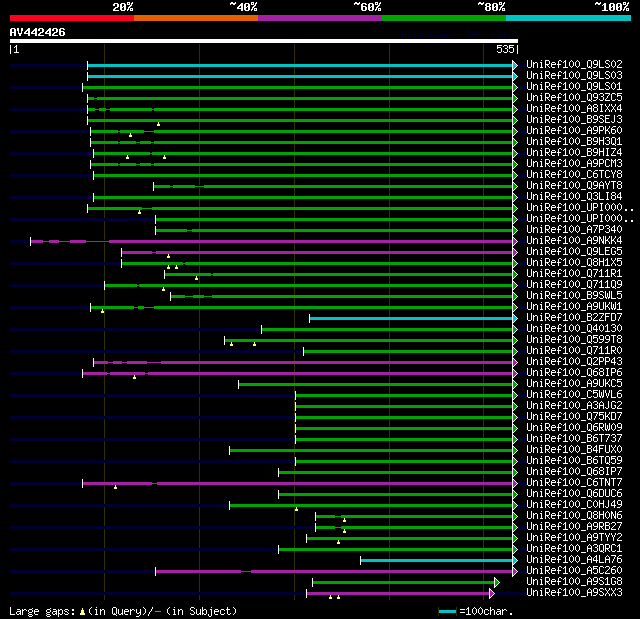Click the UniRef100_A4LA76 label
Image resolution: width=640 pixels, height=619 pixels.
(574, 560)
